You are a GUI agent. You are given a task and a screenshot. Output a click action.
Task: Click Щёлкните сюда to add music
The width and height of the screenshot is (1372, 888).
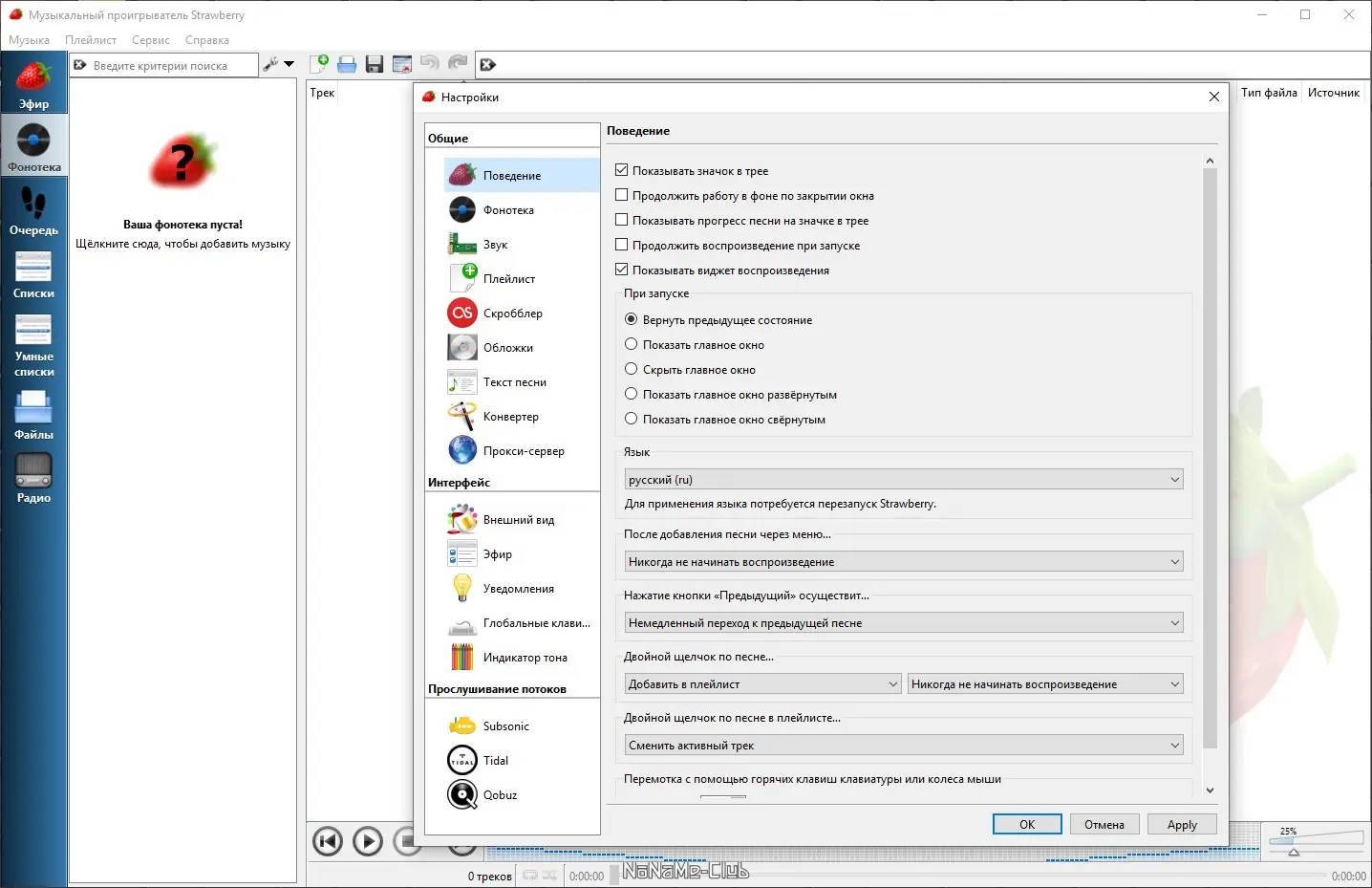[x=183, y=244]
